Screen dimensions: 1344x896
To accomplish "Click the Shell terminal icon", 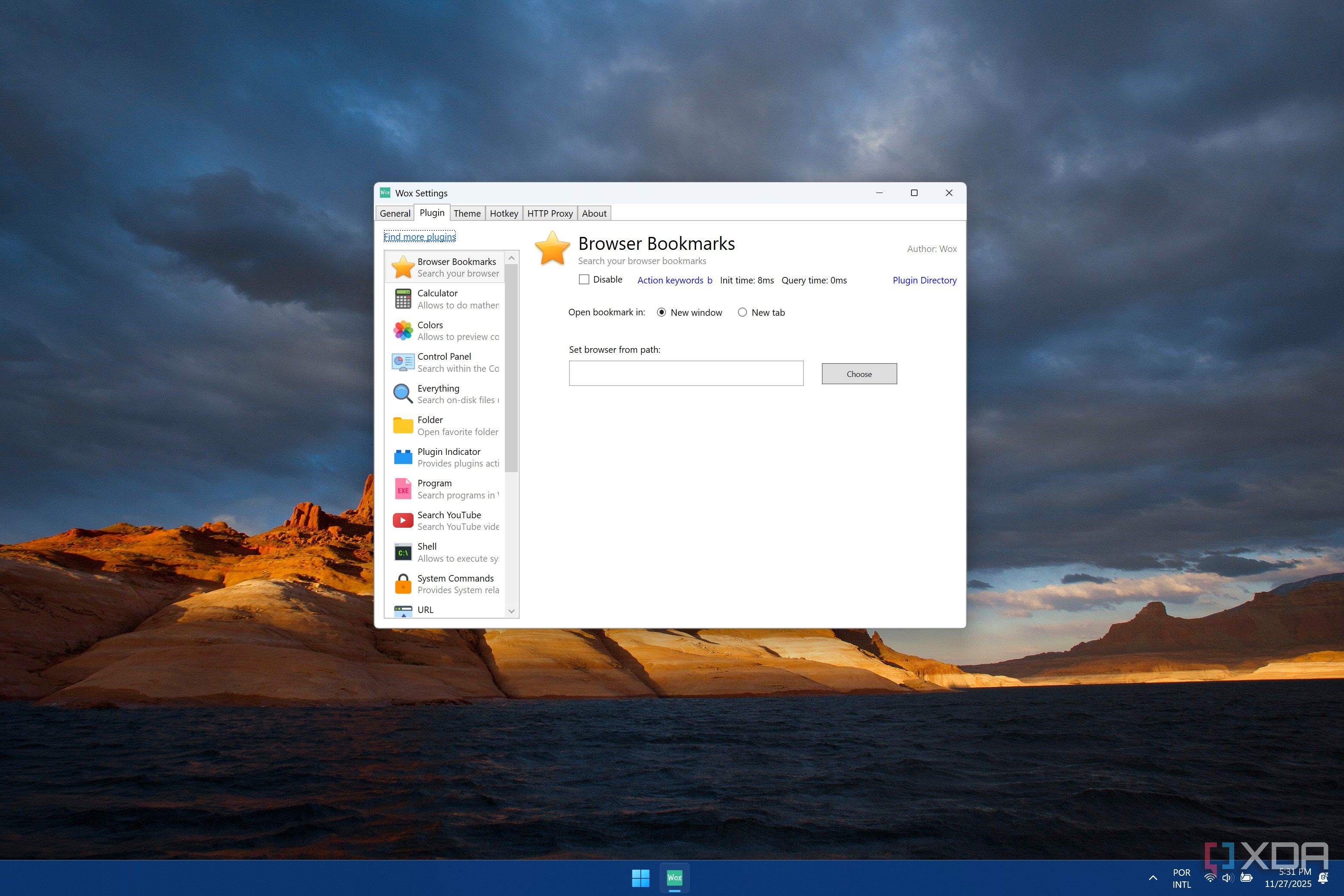I will pos(403,552).
